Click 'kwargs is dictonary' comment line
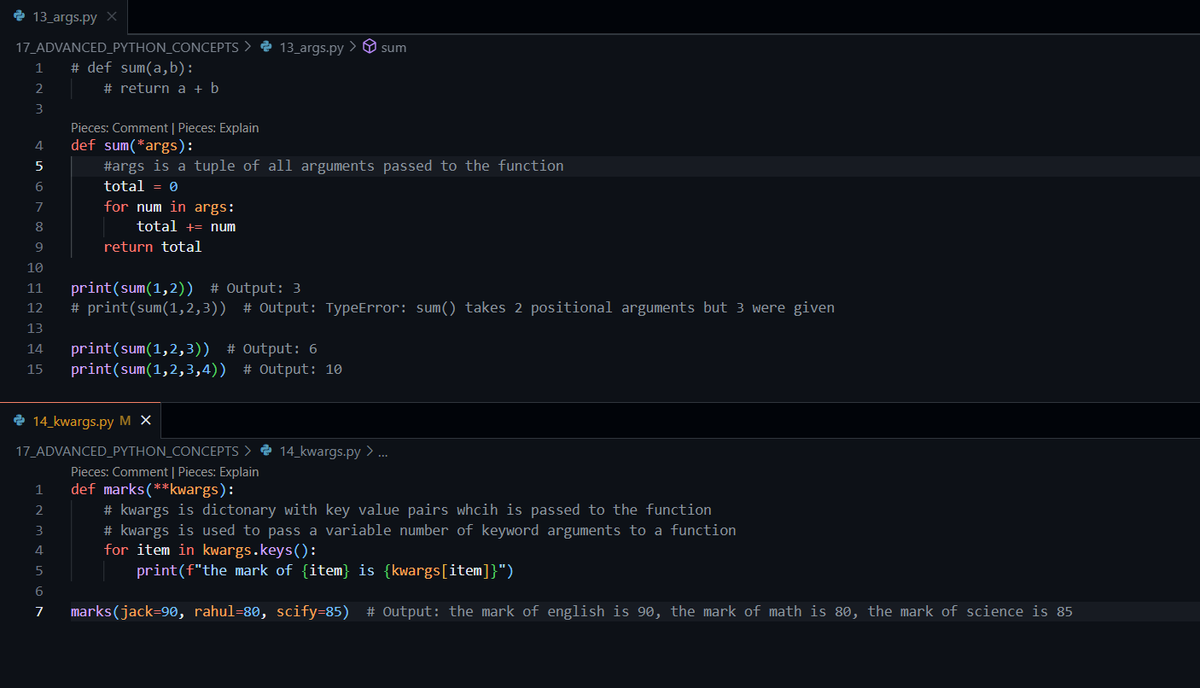 408,510
